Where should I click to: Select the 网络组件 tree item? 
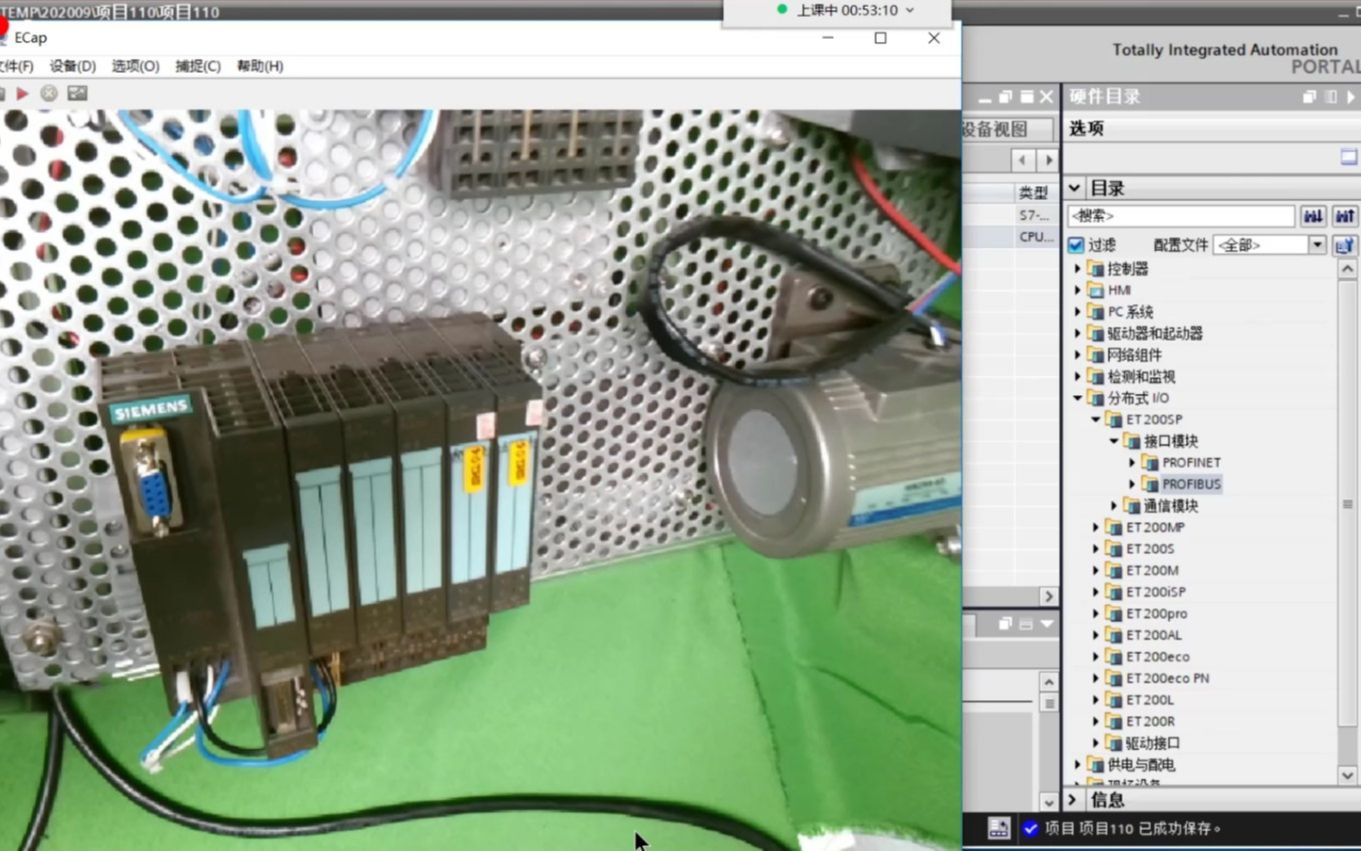pos(1134,355)
